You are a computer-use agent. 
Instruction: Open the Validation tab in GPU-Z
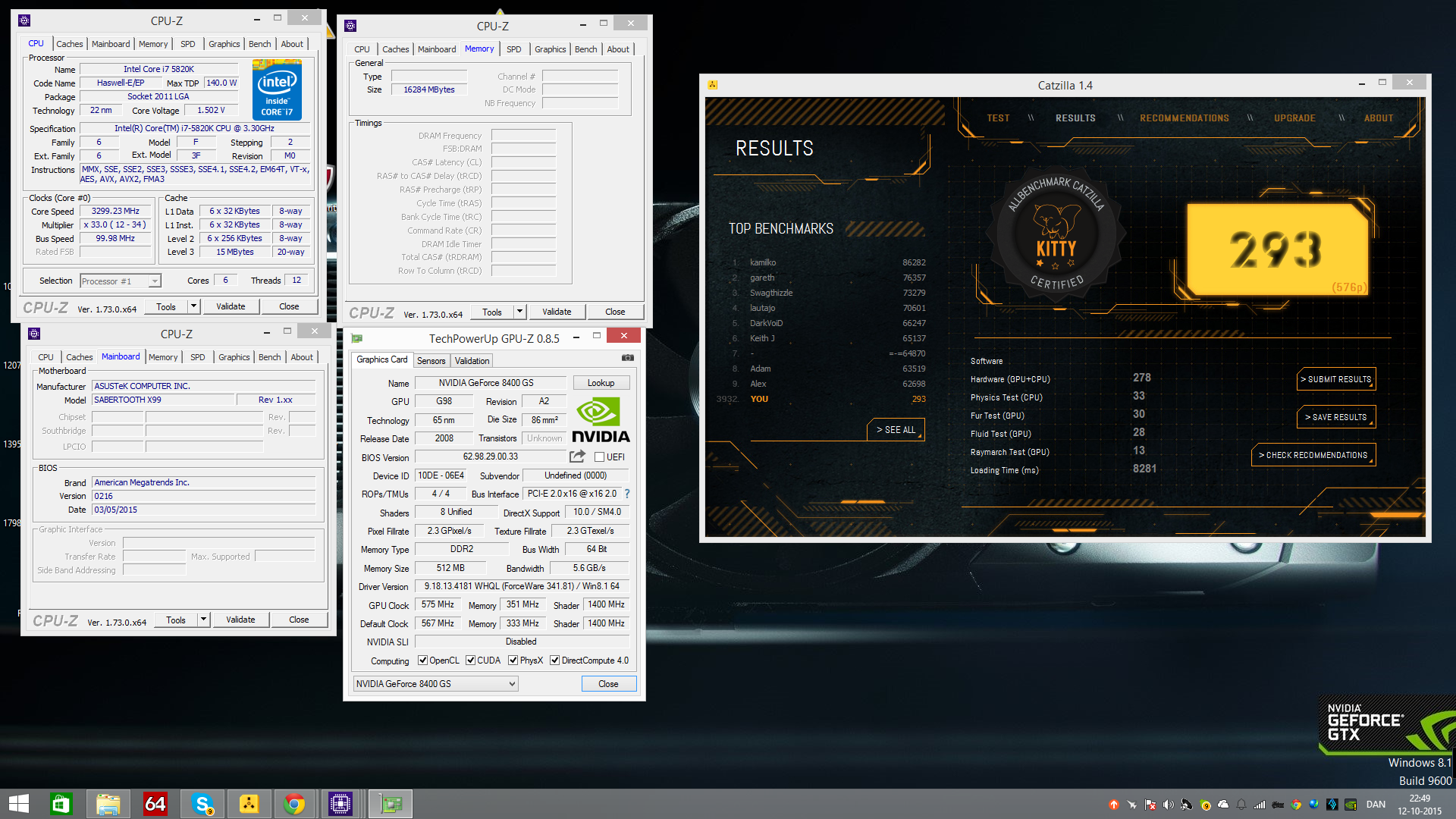pos(472,361)
